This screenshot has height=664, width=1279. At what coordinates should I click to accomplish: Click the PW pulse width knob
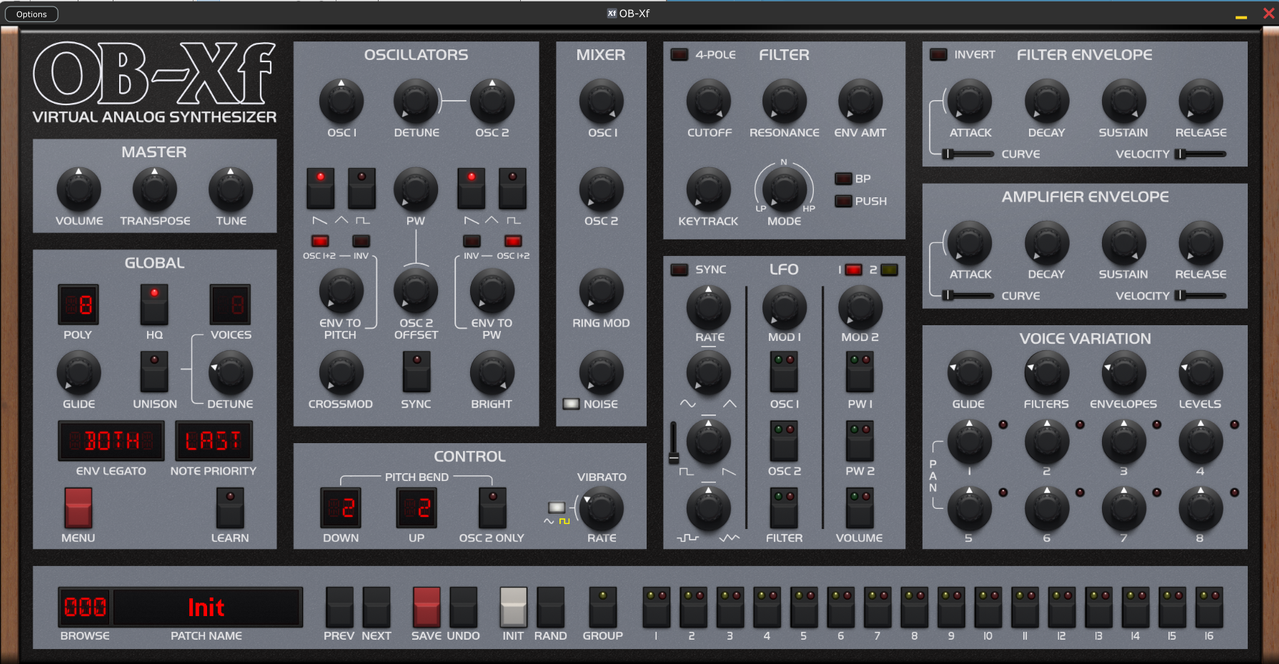(416, 189)
